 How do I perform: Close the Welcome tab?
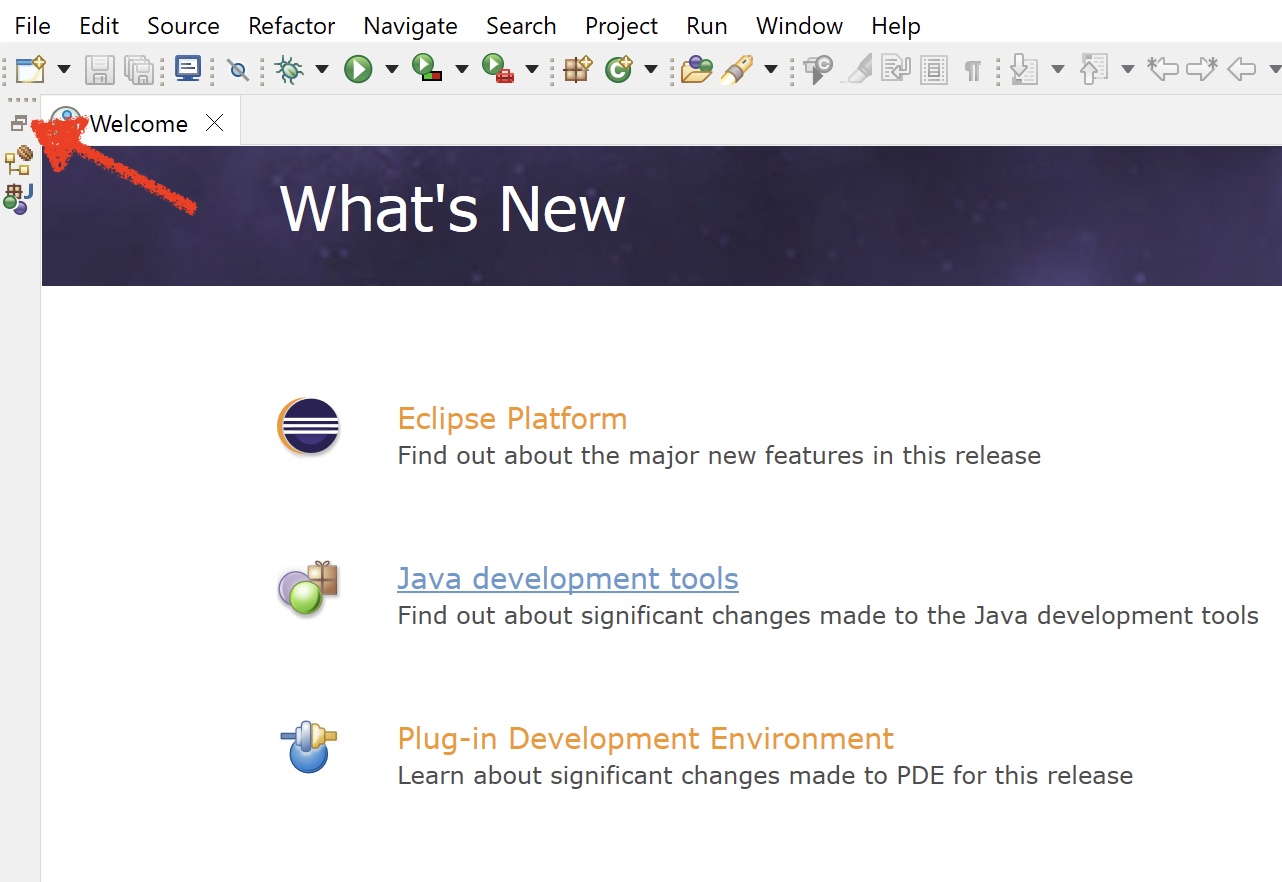click(214, 123)
